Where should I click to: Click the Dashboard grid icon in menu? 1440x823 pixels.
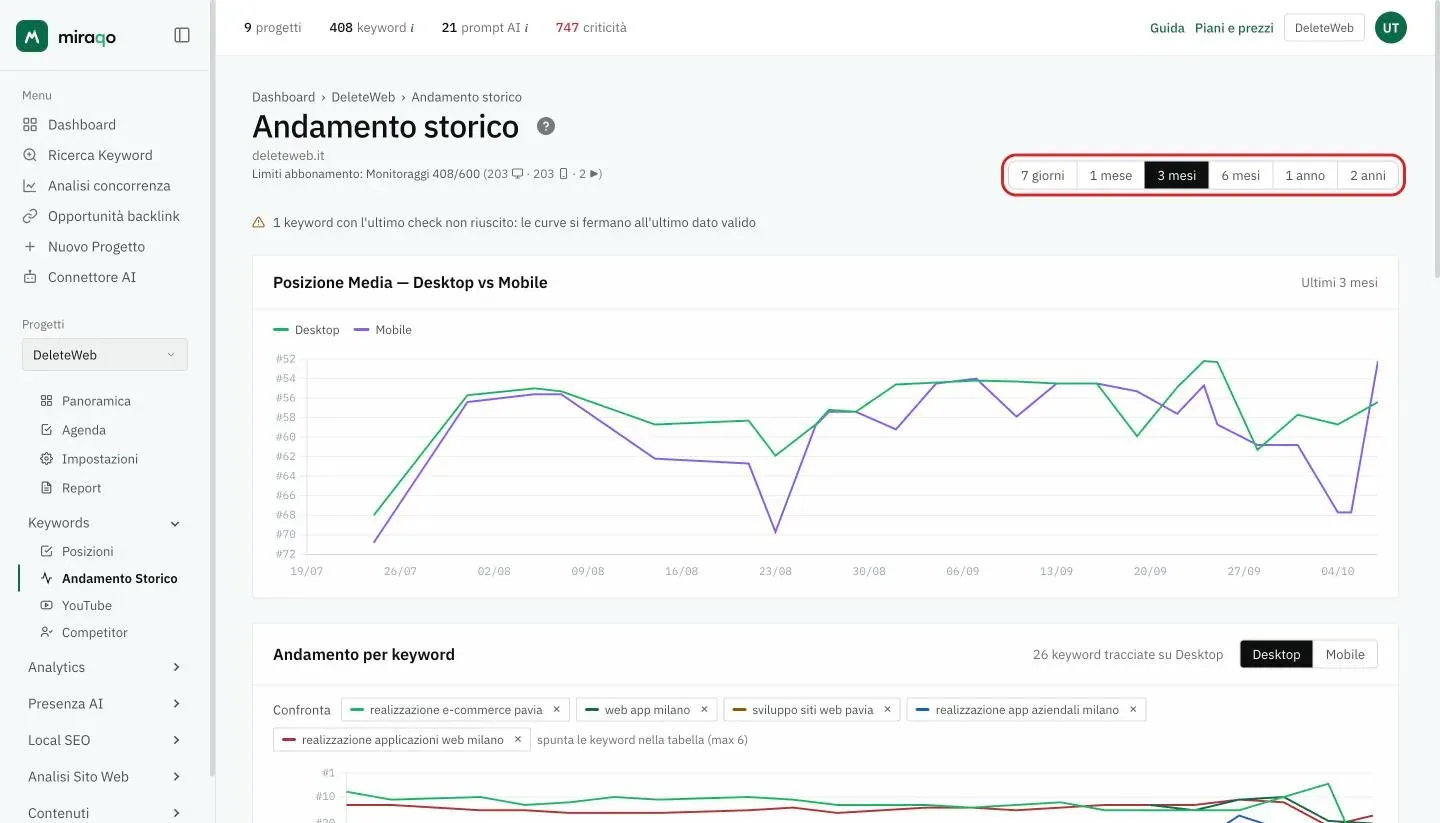(x=30, y=125)
